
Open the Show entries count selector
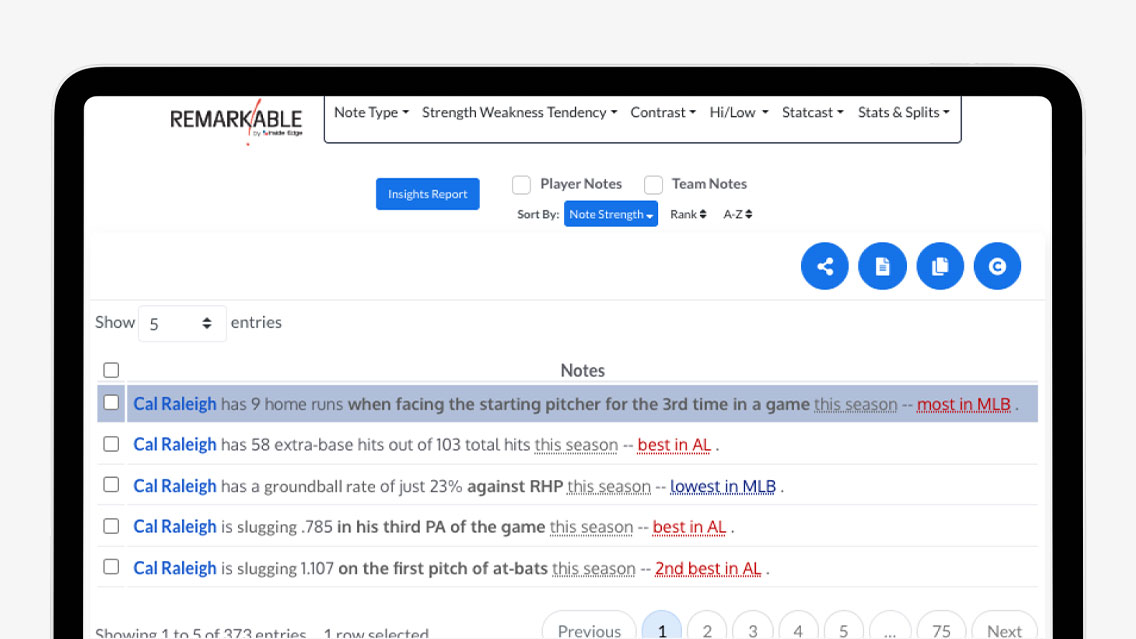click(182, 323)
